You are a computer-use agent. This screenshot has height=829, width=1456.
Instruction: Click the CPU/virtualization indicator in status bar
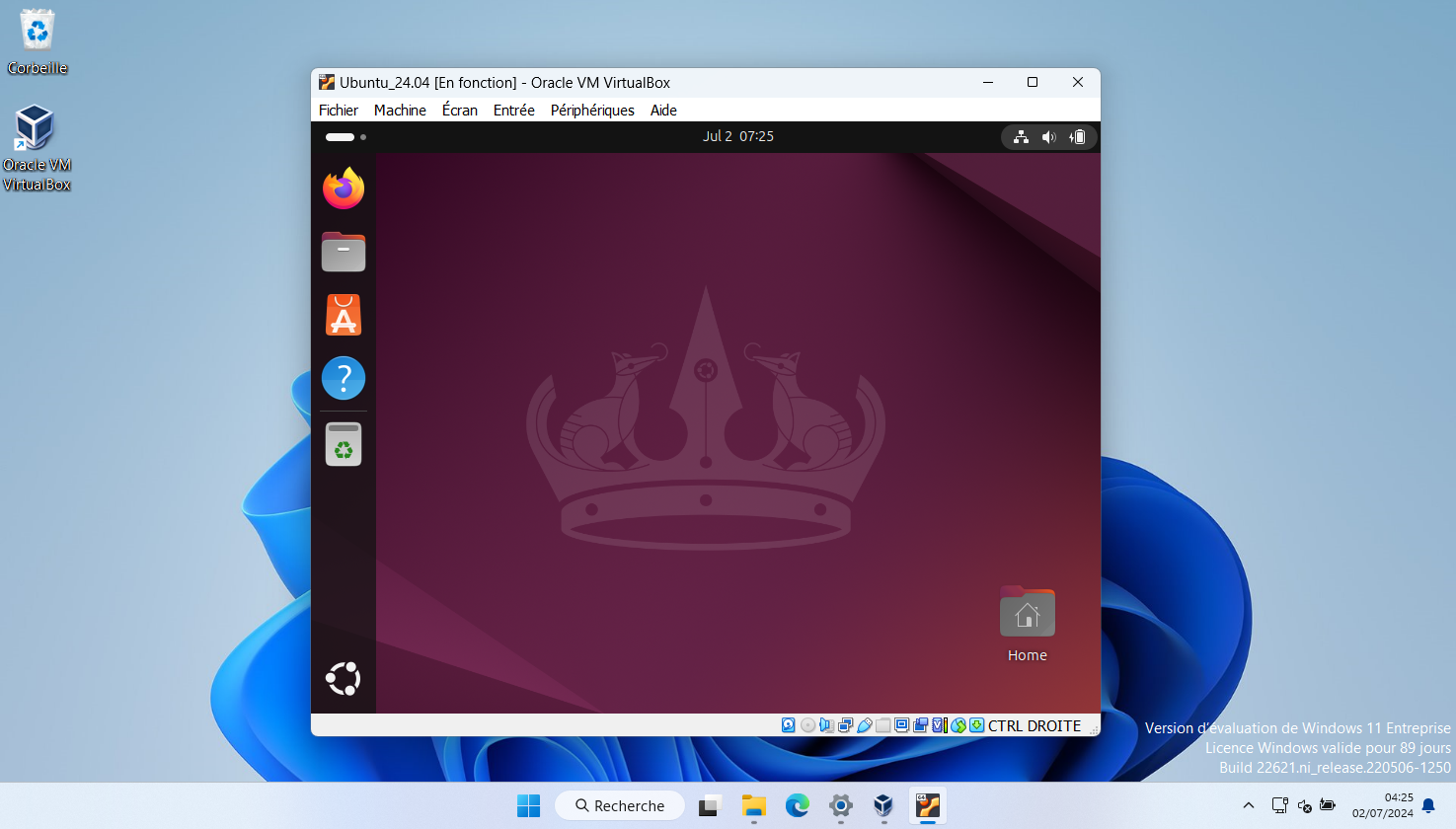pos(940,725)
